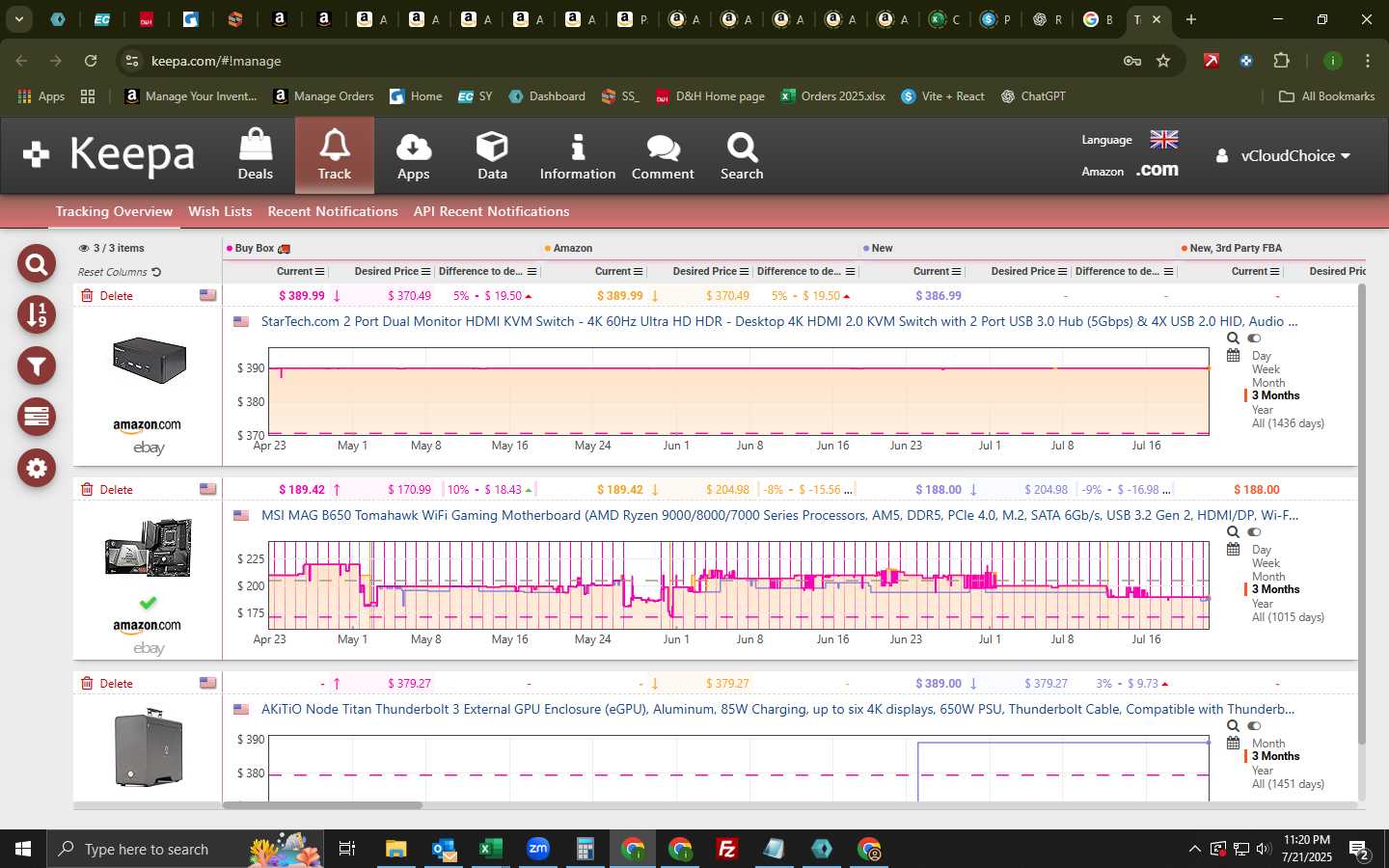The image size is (1389, 868).
Task: Open FileZilla from the taskbar
Action: (x=727, y=849)
